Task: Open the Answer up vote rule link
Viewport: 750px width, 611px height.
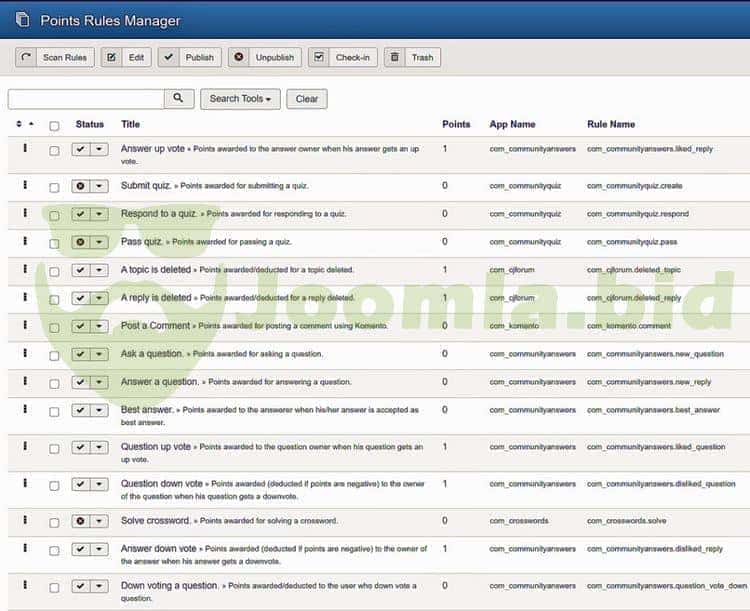Action: pyautogui.click(x=153, y=148)
